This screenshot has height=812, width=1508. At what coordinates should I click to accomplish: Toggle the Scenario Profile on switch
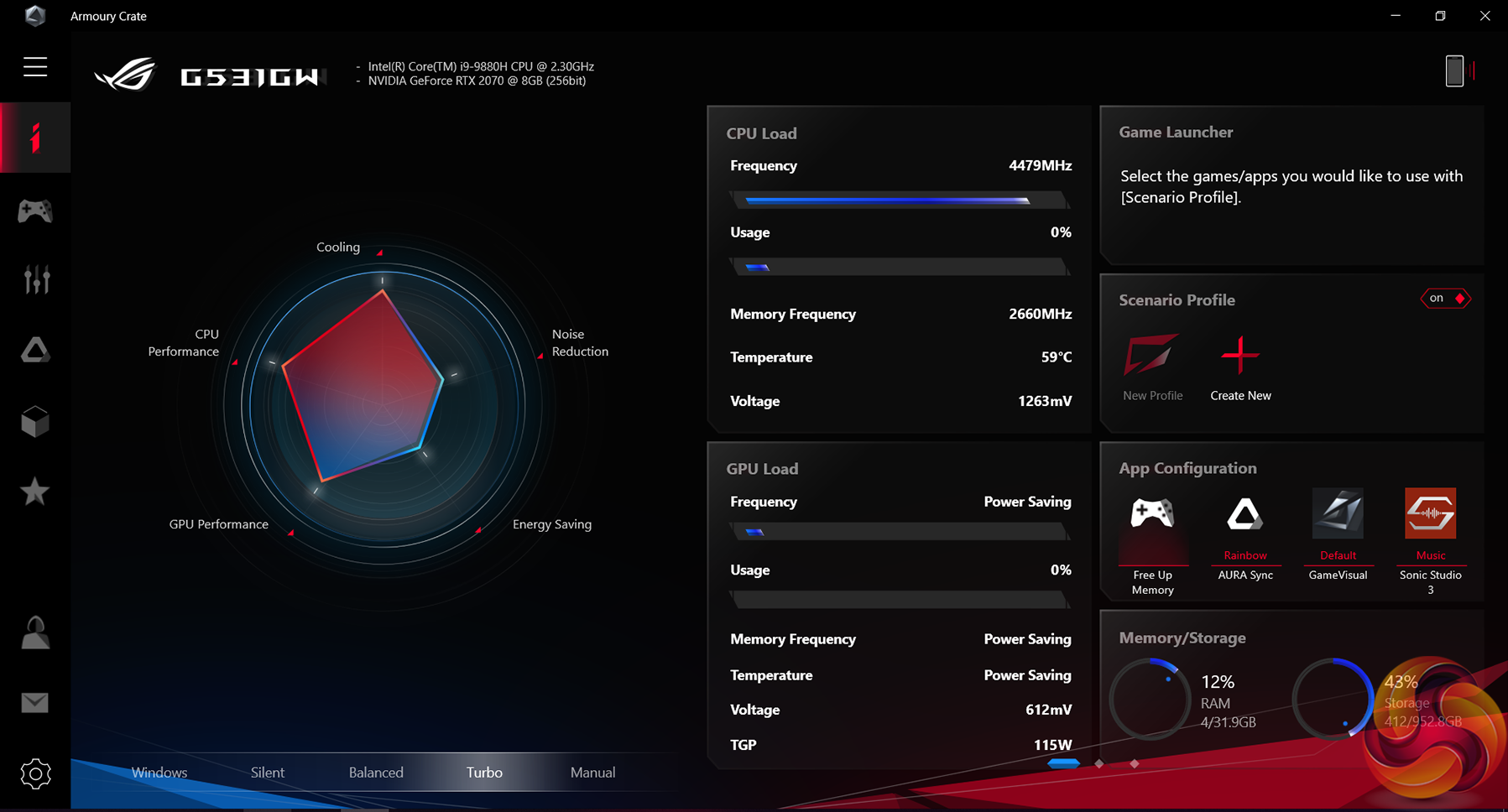click(1445, 299)
